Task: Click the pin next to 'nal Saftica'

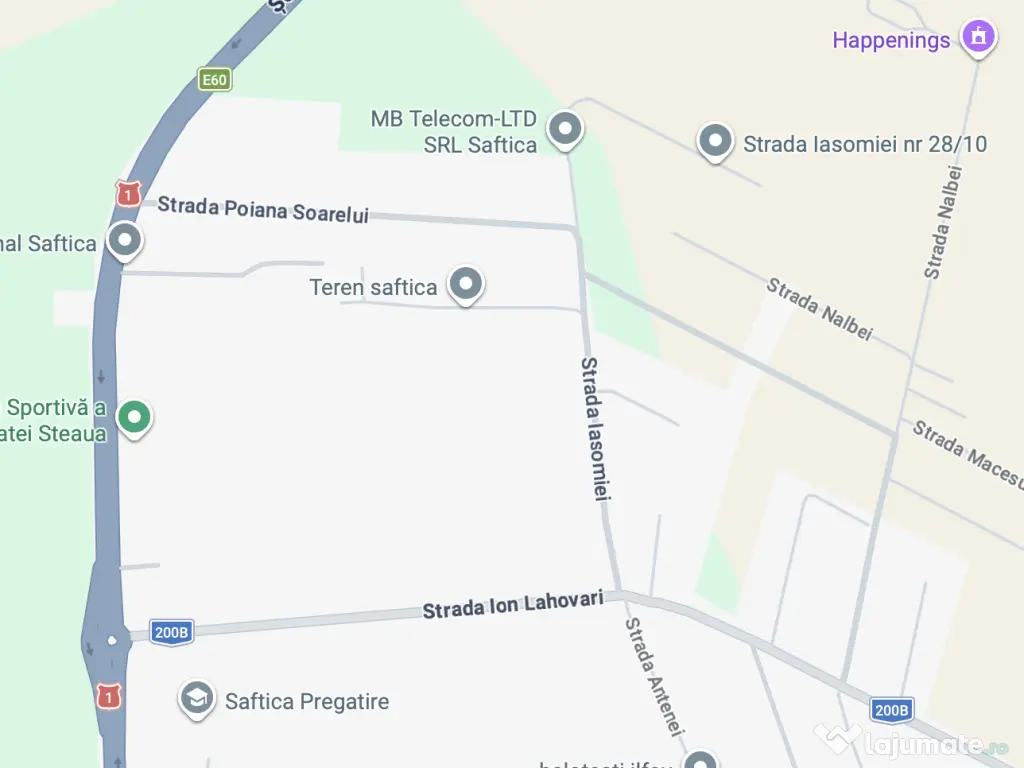Action: [x=125, y=242]
